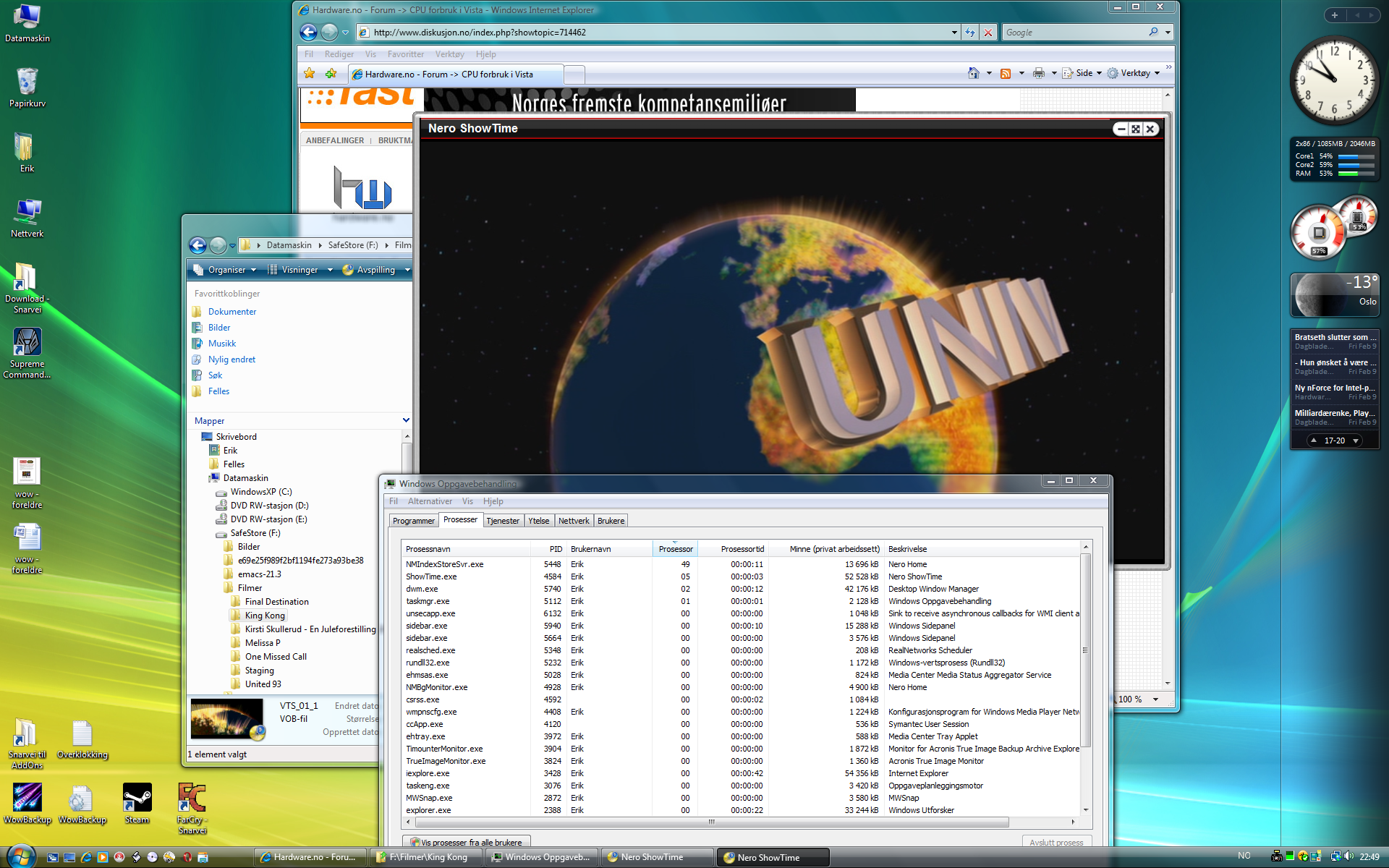Image resolution: width=1389 pixels, height=868 pixels.
Task: Select the Final Destination folder
Action: [x=276, y=602]
